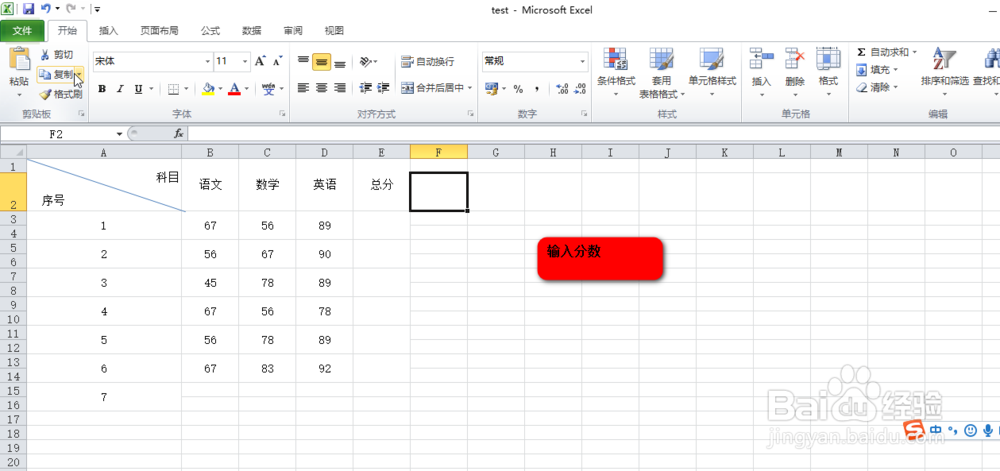Open the number format dropdown (常规)
This screenshot has width=1000, height=471.
582,62
